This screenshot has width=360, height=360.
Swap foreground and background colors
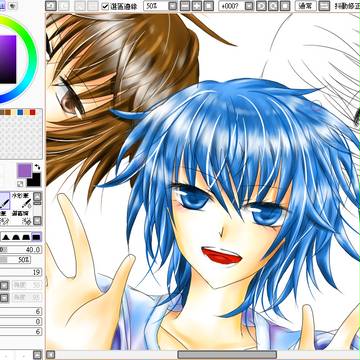tap(37, 166)
